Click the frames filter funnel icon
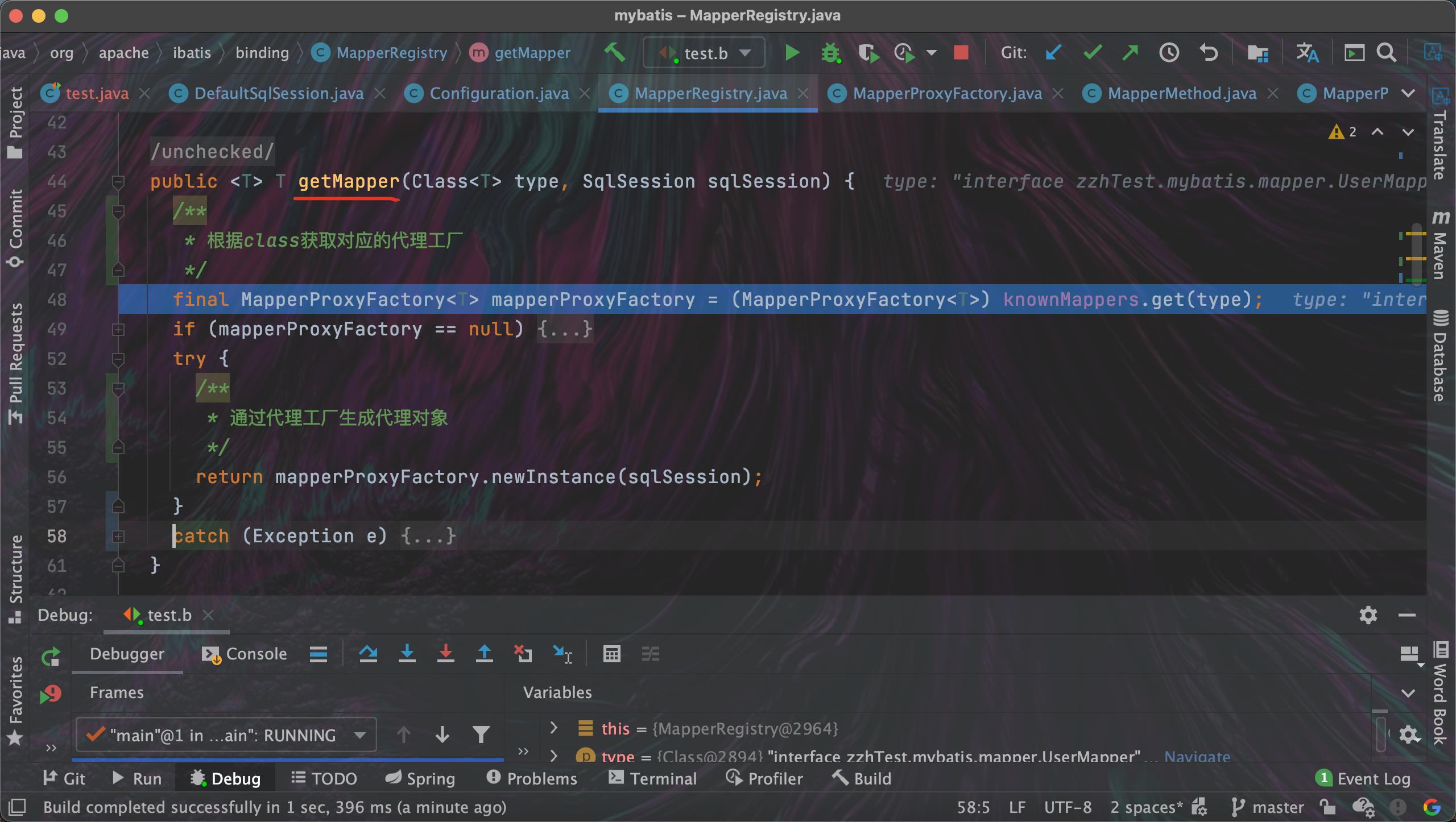 pos(481,735)
